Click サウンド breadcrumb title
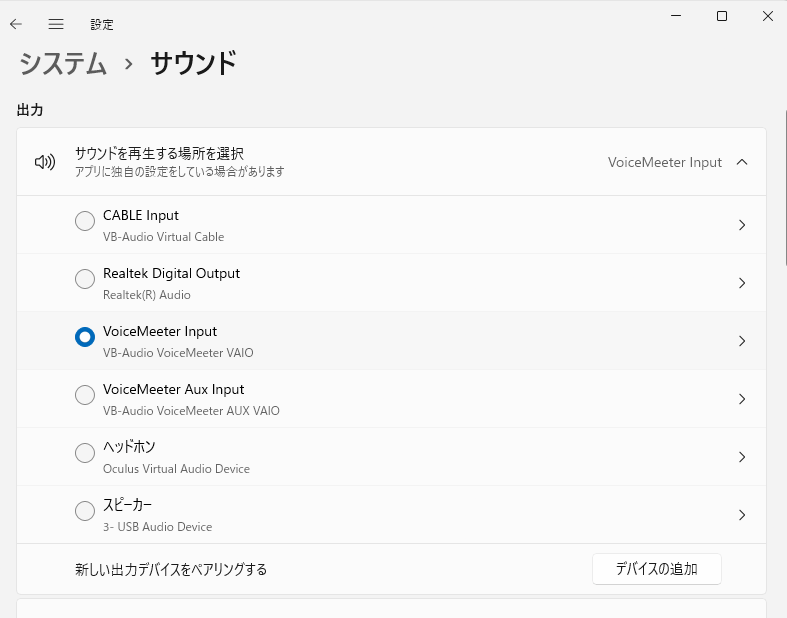This screenshot has height=618, width=787. [x=193, y=63]
